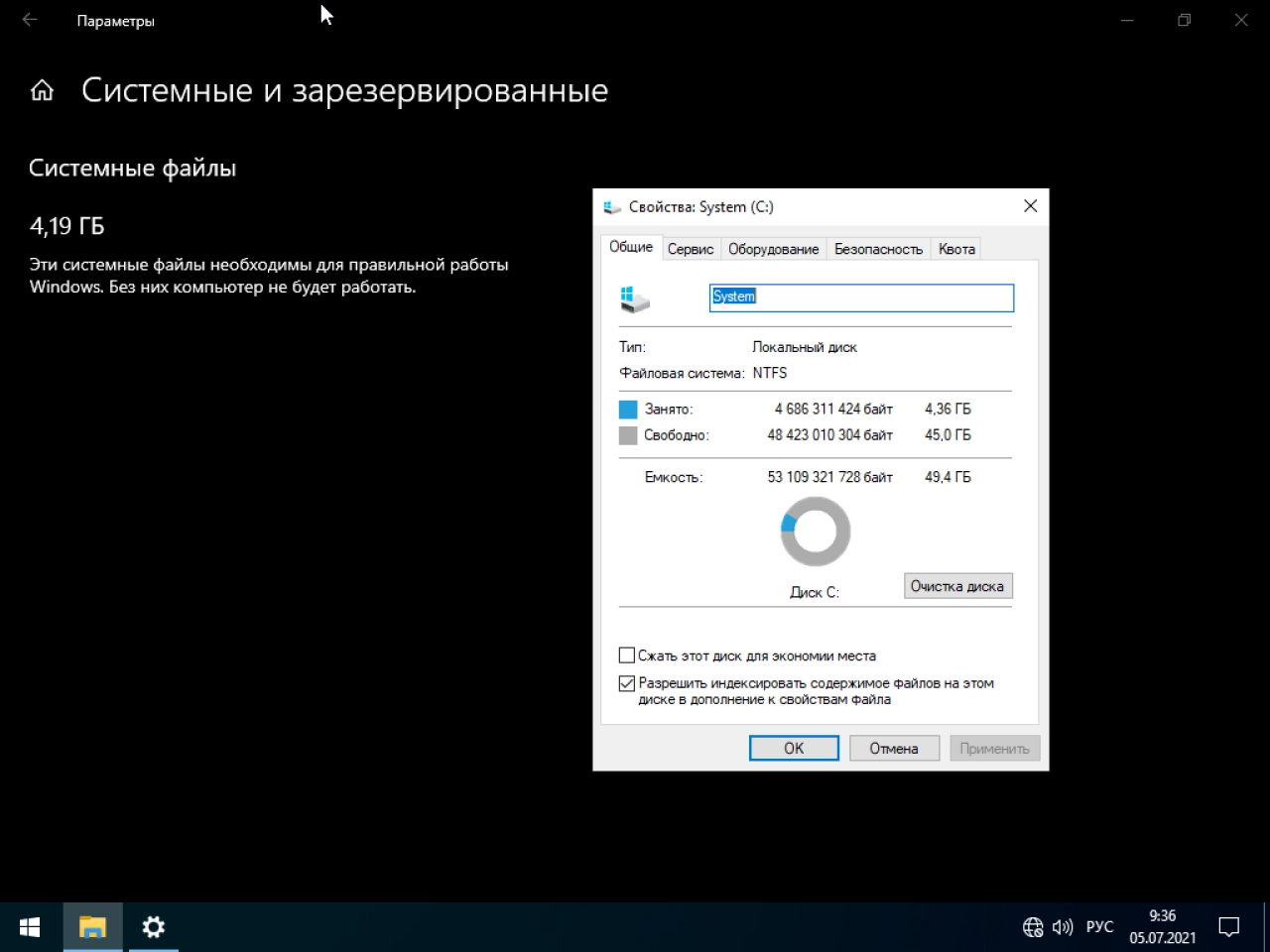Viewport: 1270px width, 952px height.
Task: Open the Windows Start menu
Action: click(30, 927)
